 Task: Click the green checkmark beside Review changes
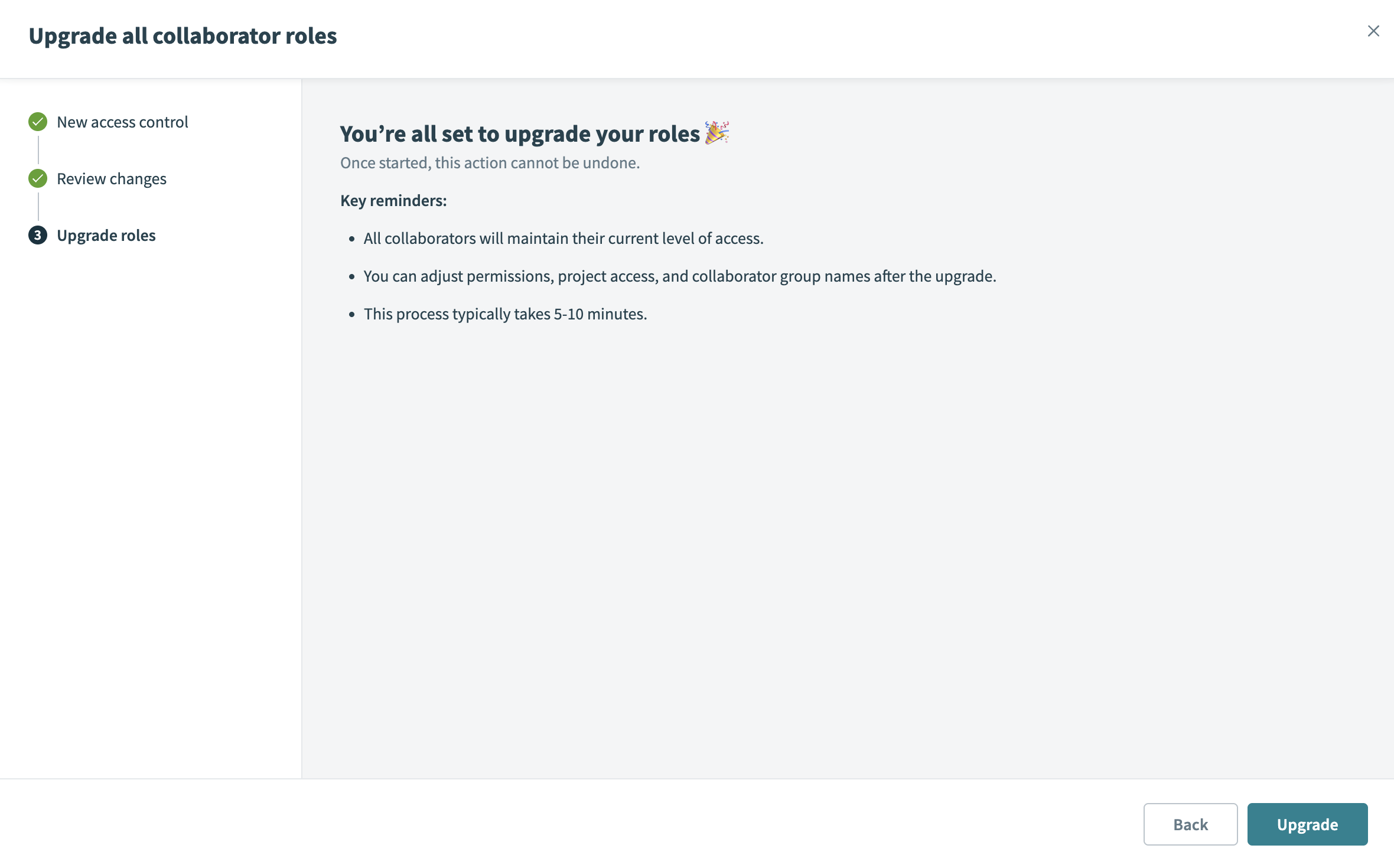38,178
